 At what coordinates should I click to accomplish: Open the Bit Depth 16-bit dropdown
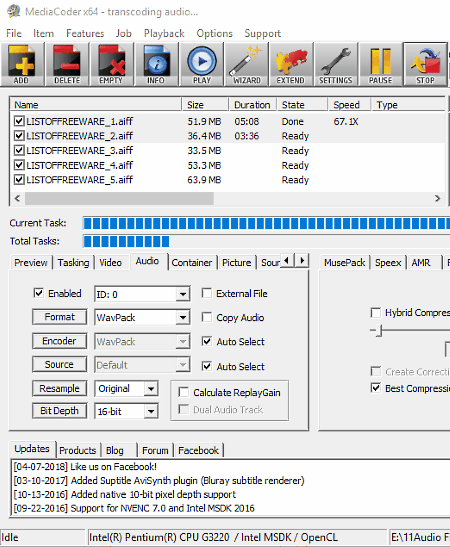point(126,411)
